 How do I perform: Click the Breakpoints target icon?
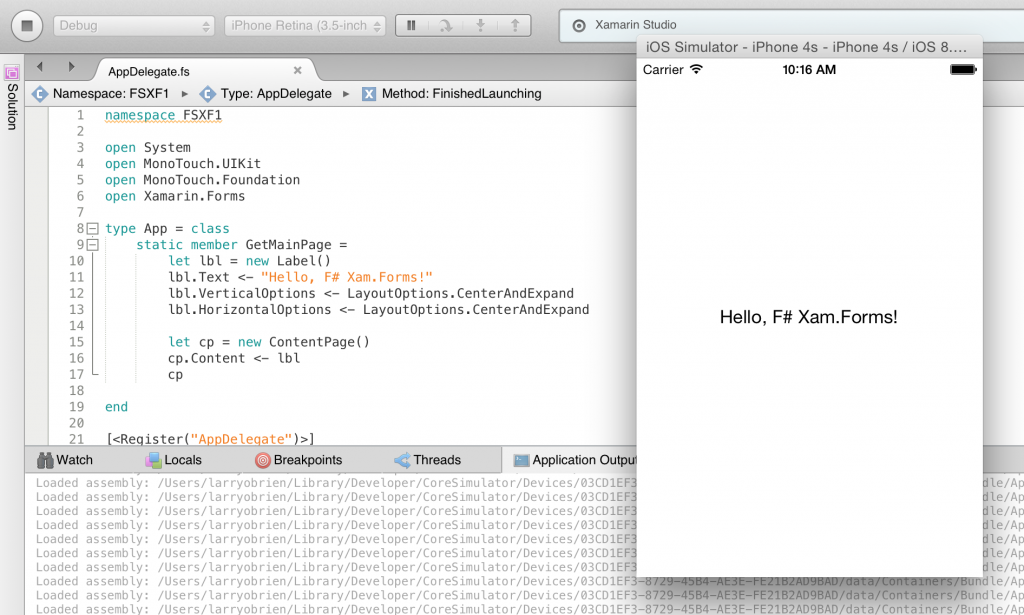(x=263, y=460)
